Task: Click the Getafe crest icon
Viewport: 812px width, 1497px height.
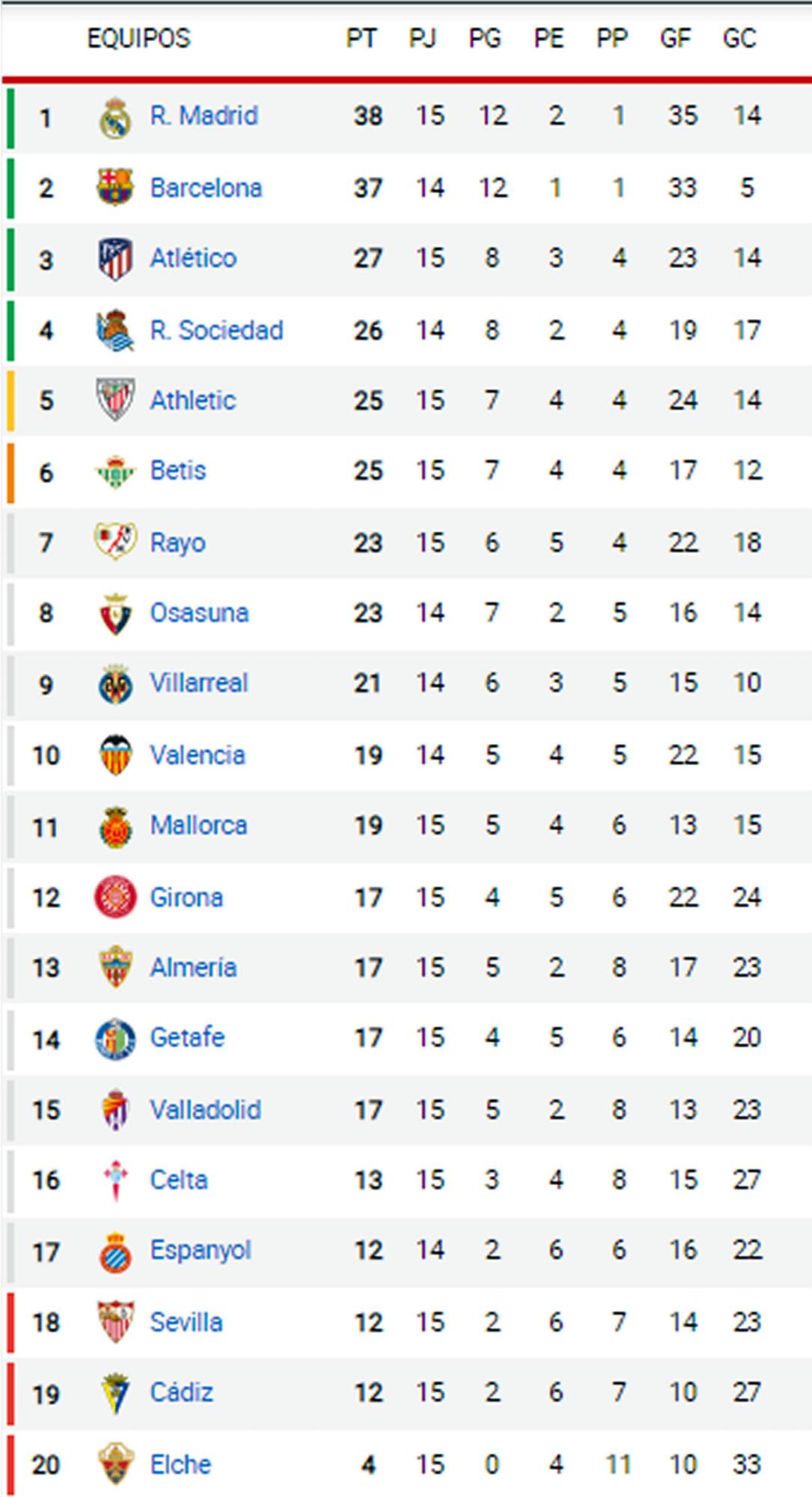Action: [x=115, y=1039]
